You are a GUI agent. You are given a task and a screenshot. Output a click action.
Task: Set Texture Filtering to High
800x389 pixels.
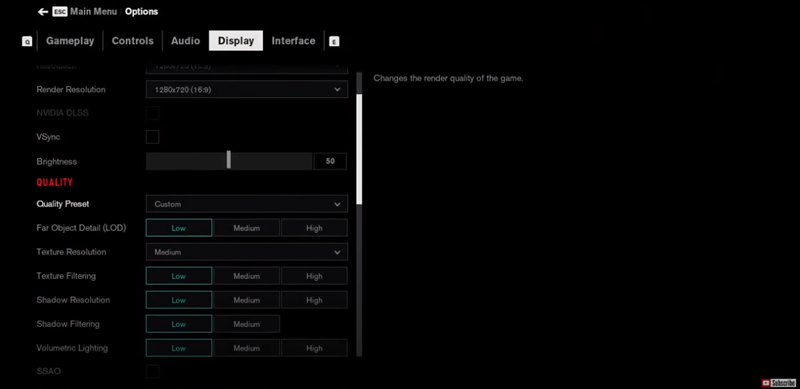point(314,276)
